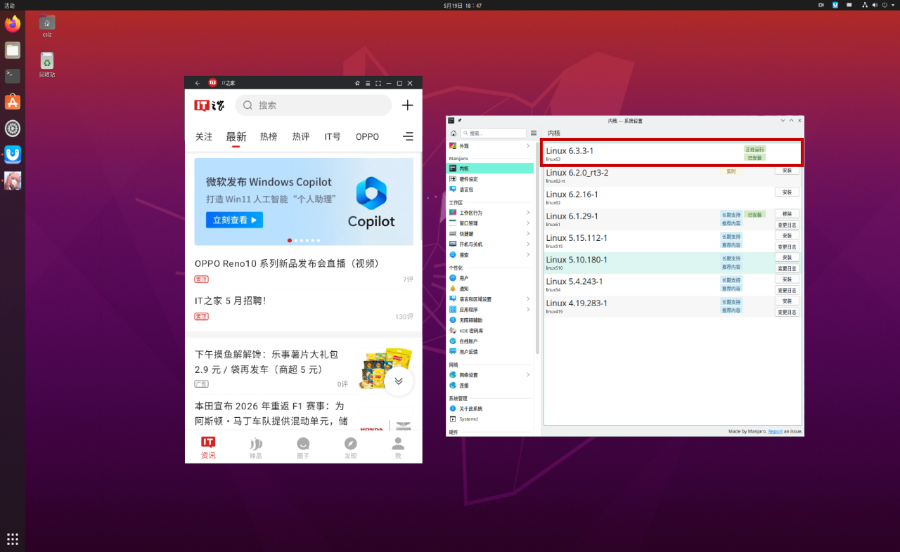Switch to the 热榜 tab in IT之家
Image resolution: width=900 pixels, height=552 pixels.
(269, 137)
